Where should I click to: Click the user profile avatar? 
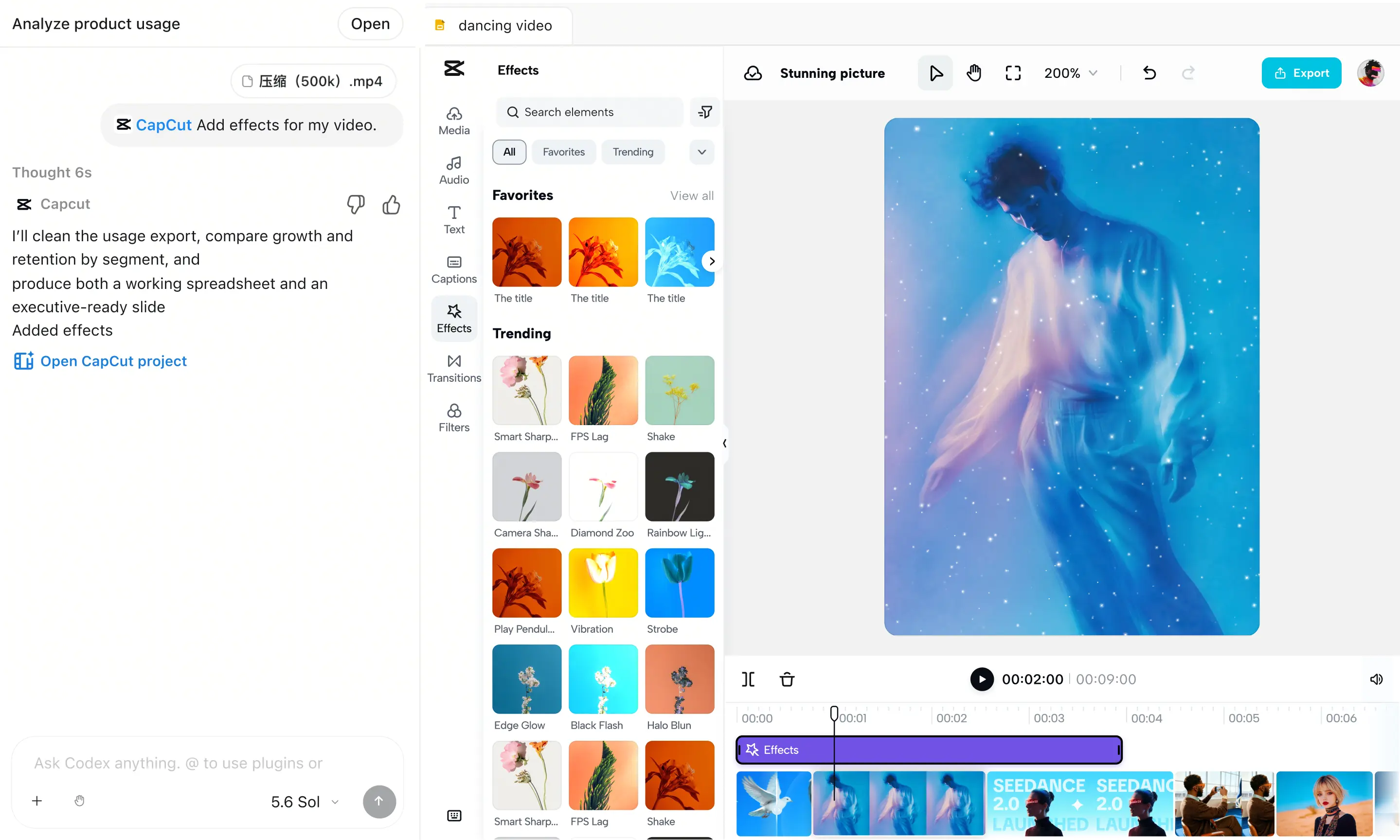coord(1370,73)
